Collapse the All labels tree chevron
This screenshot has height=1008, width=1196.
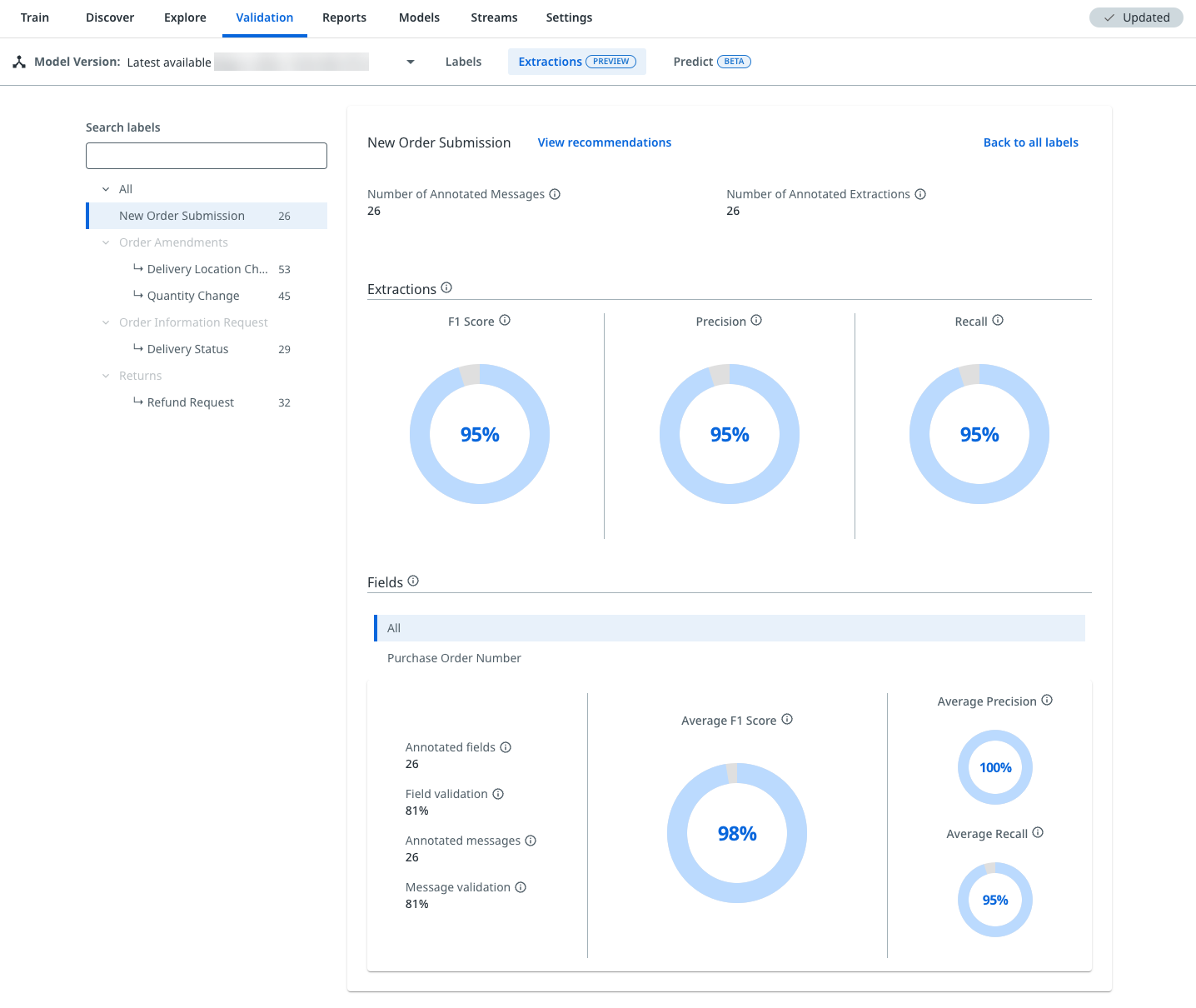[x=106, y=189]
